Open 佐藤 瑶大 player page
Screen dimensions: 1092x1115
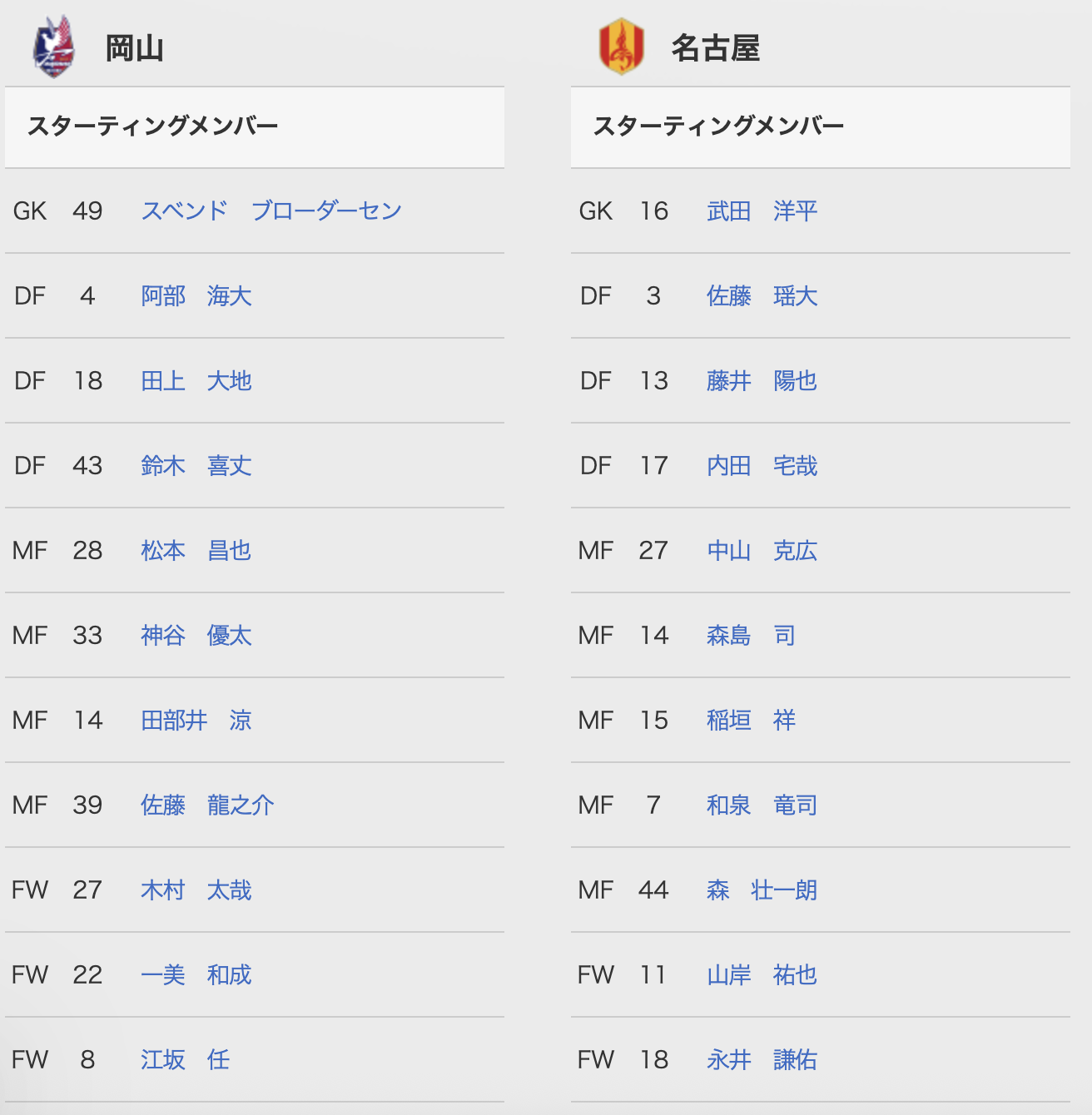(x=762, y=295)
